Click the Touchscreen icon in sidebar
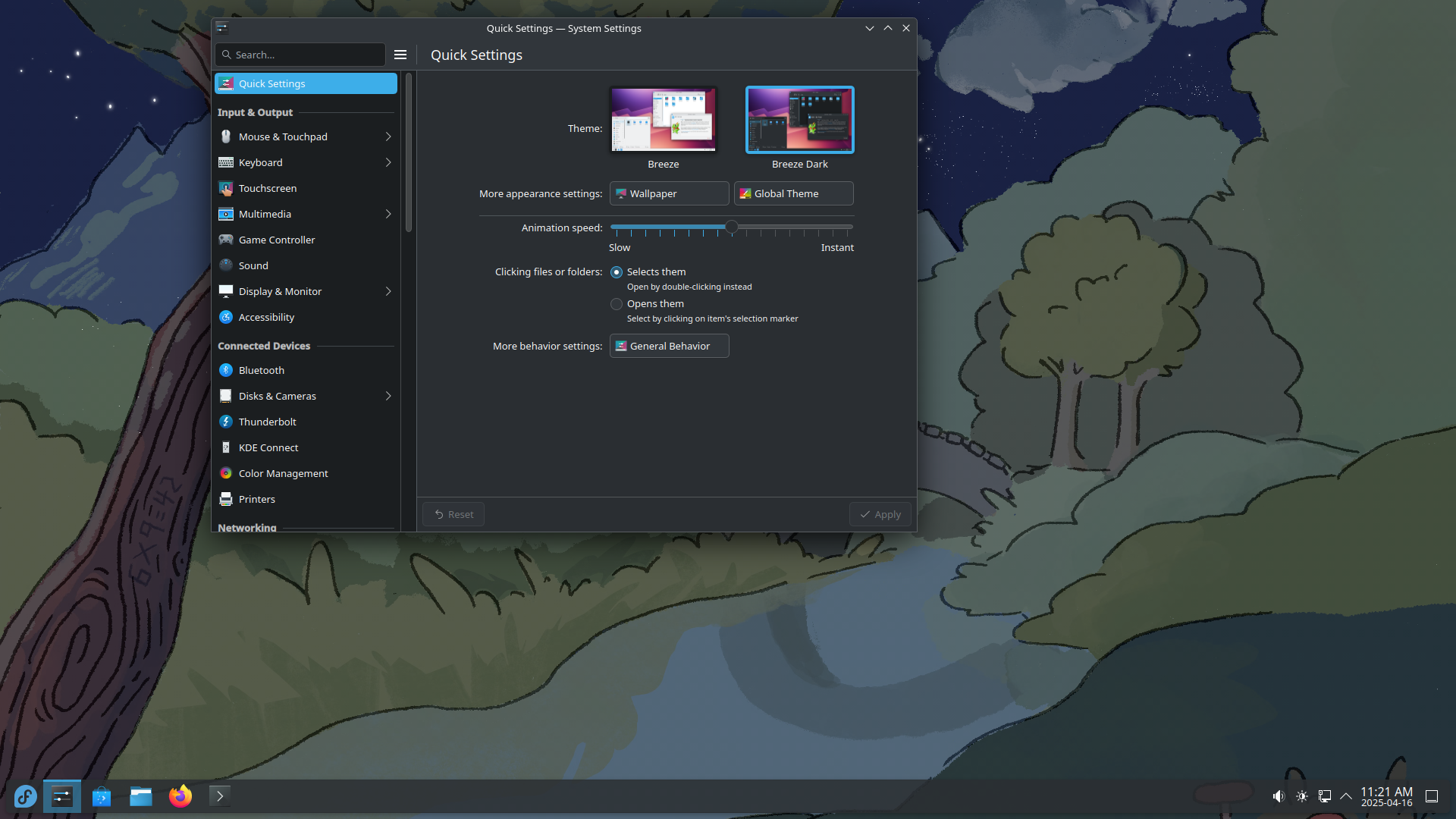The height and width of the screenshot is (819, 1456). pos(226,188)
